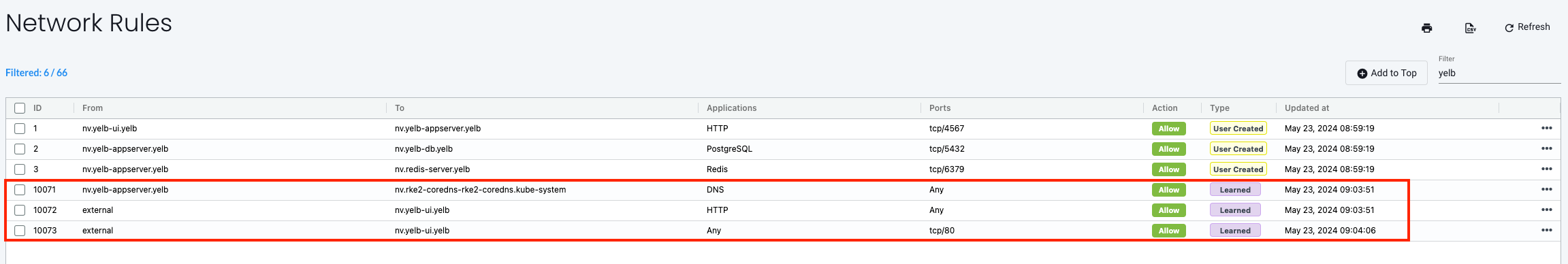Click the Allow badge on rule 10073
This screenshot has height=264, width=1568.
coord(1168,231)
